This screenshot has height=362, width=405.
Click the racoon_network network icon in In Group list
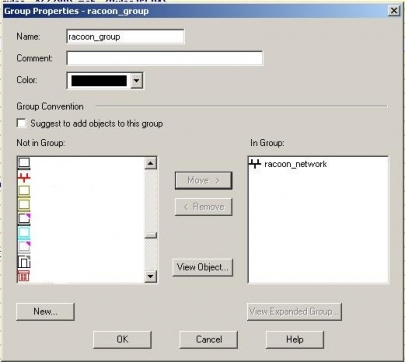pos(255,164)
